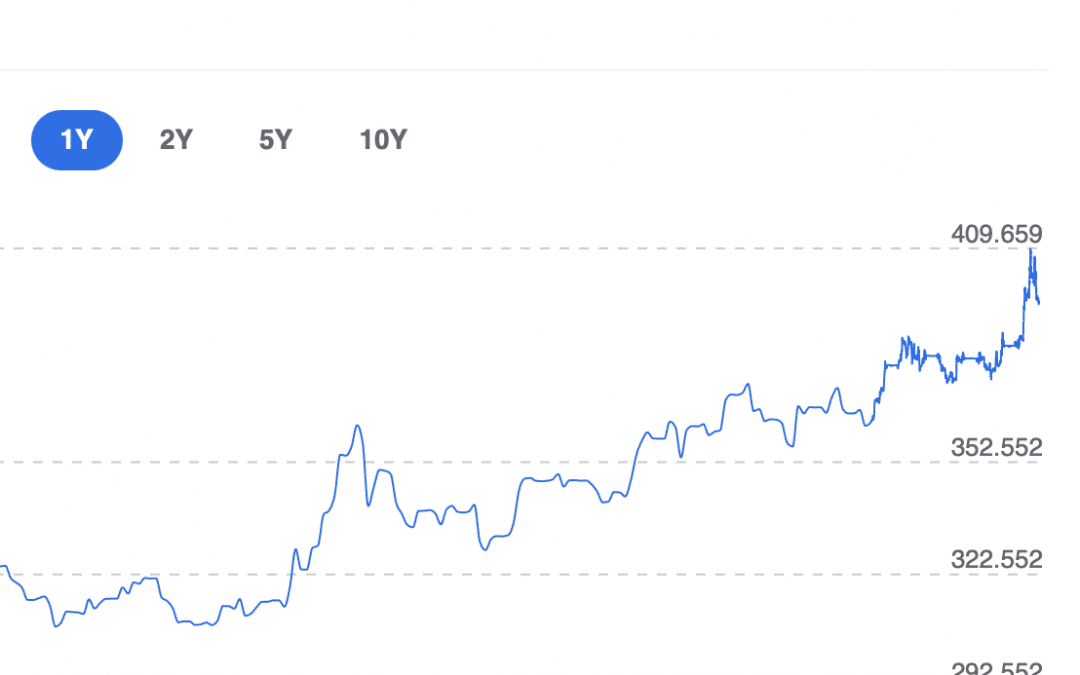Click the partially visible 292.552 axis label
The image size is (1080, 675).
click(x=996, y=668)
